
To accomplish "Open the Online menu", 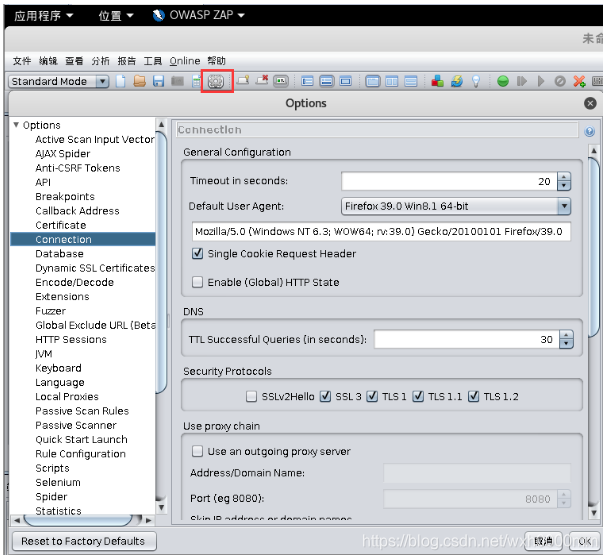I will [x=185, y=61].
